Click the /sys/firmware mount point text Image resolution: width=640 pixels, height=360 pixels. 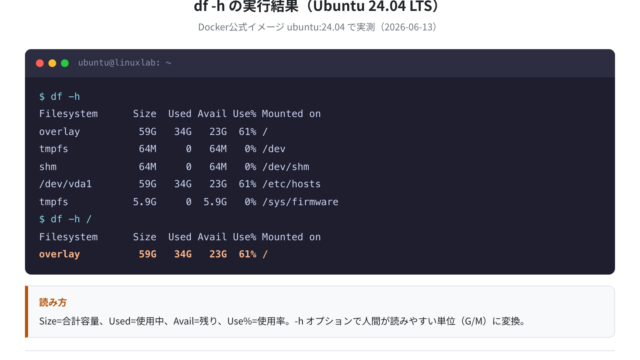click(300, 202)
